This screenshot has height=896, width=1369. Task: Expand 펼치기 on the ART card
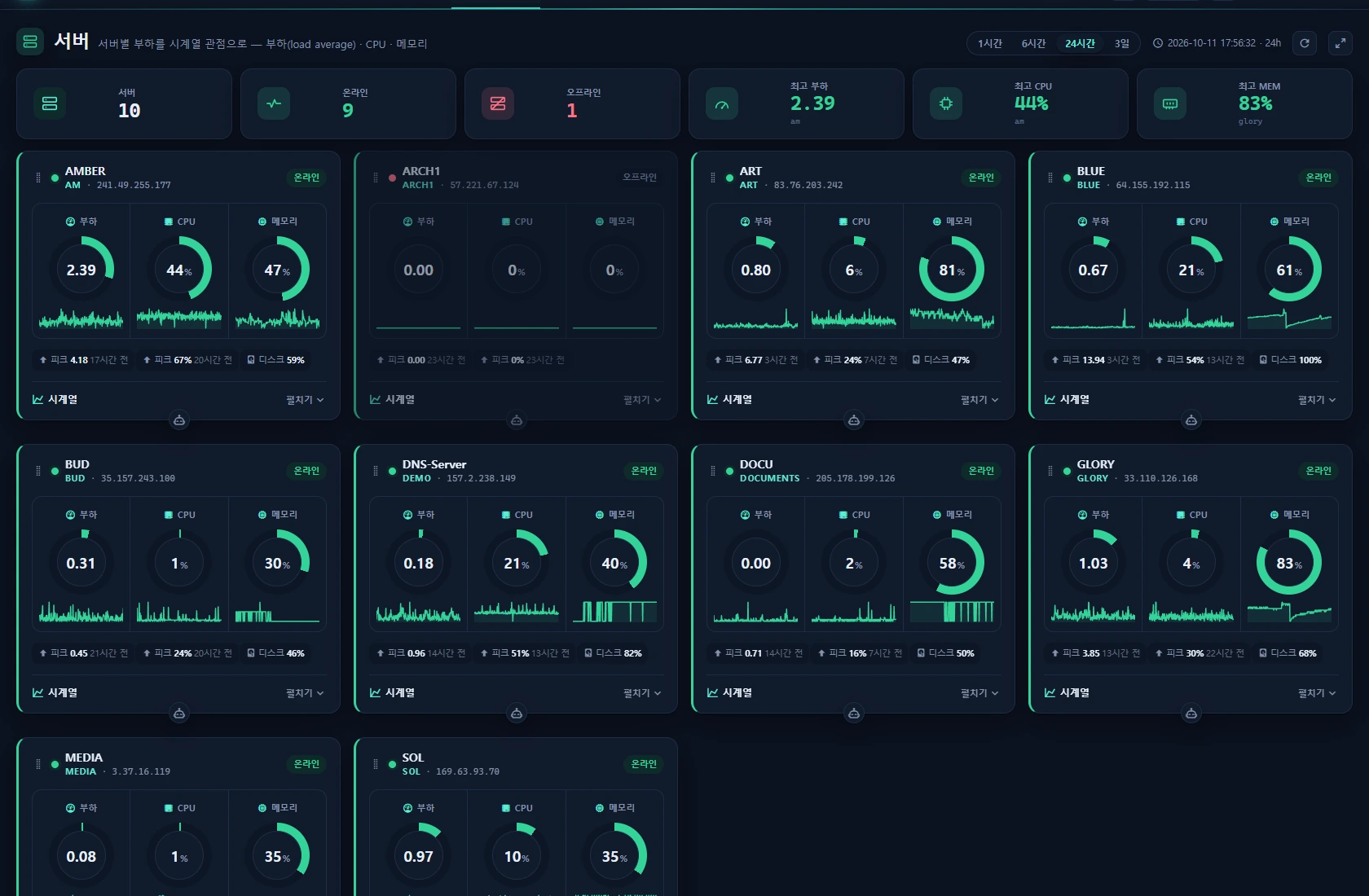[979, 400]
